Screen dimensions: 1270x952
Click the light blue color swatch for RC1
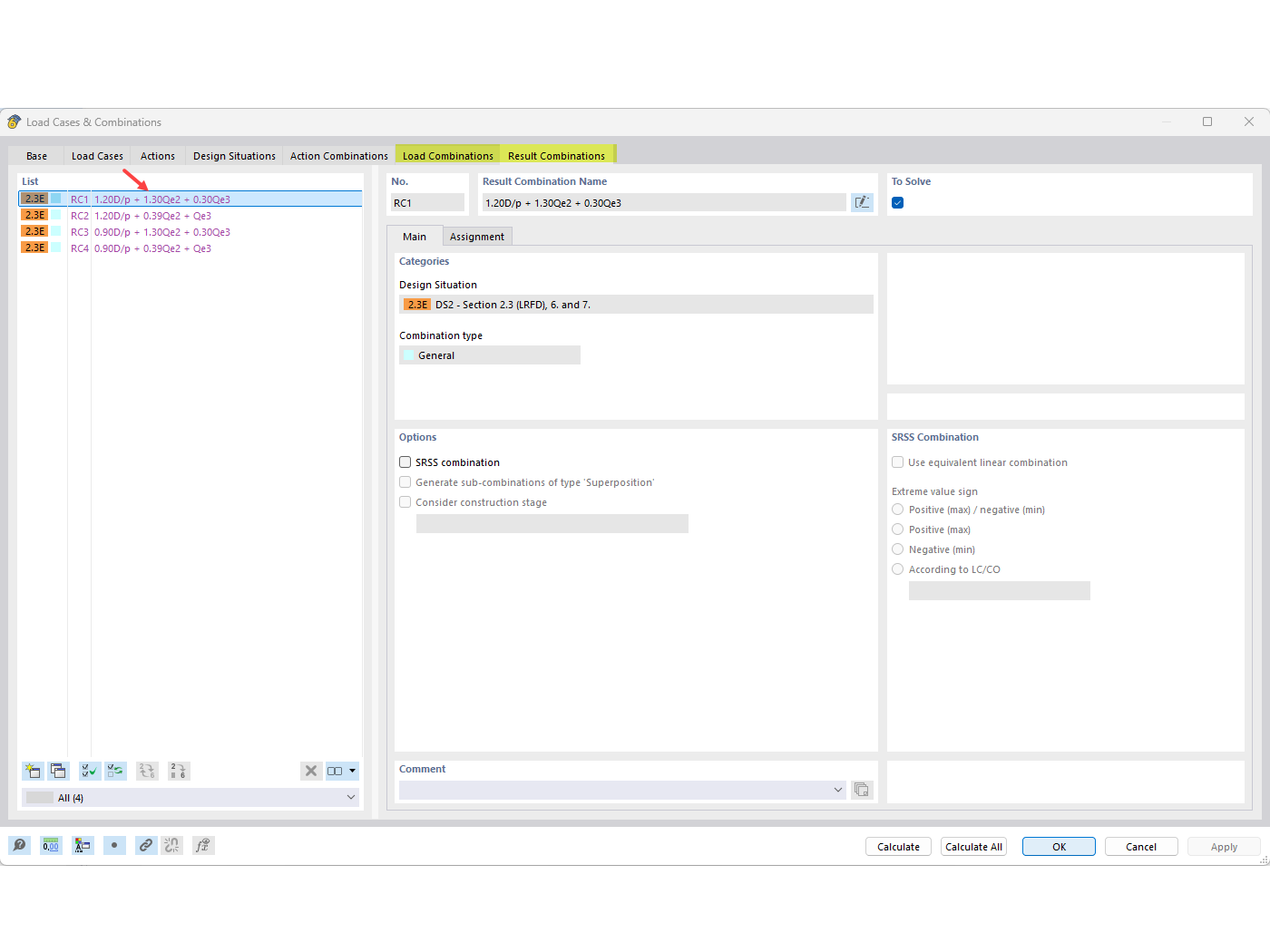tap(56, 199)
